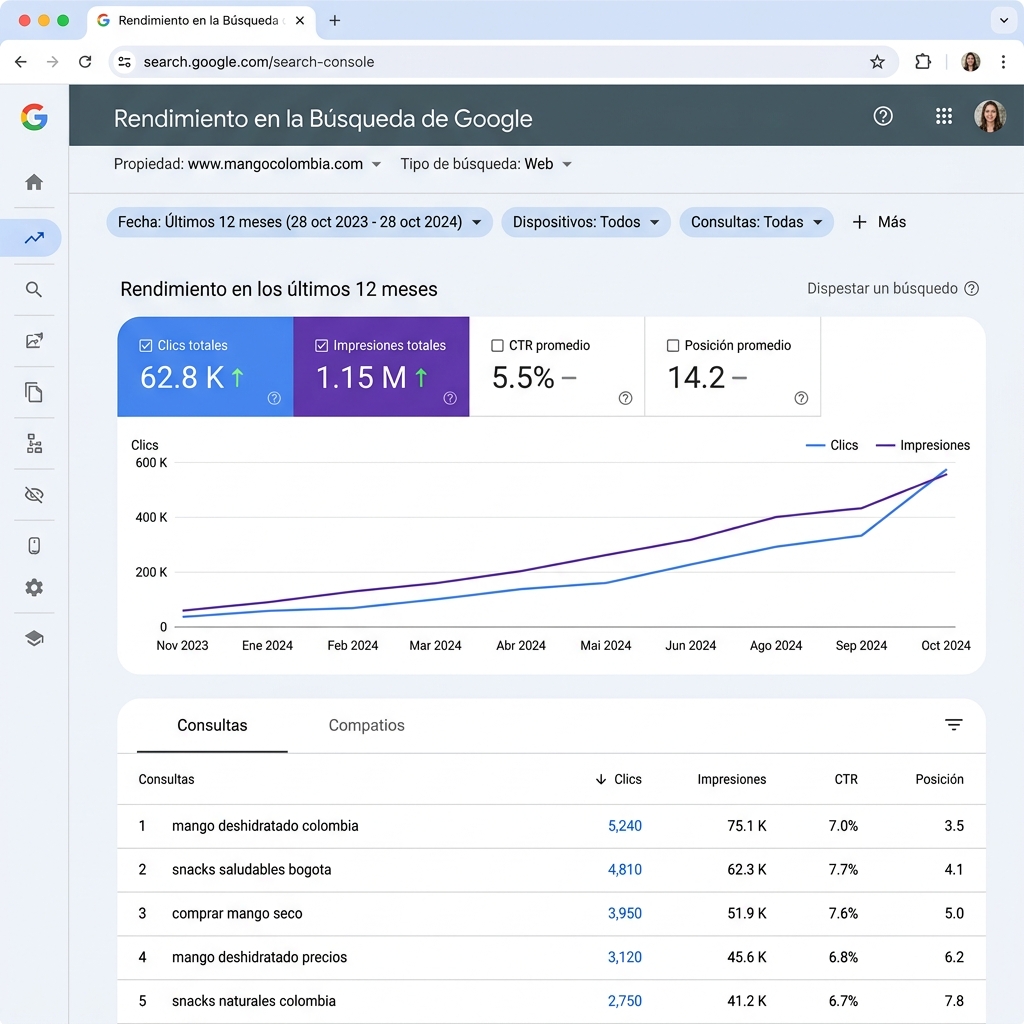The image size is (1024, 1024).
Task: Open Google apps grid icon
Action: [x=944, y=116]
